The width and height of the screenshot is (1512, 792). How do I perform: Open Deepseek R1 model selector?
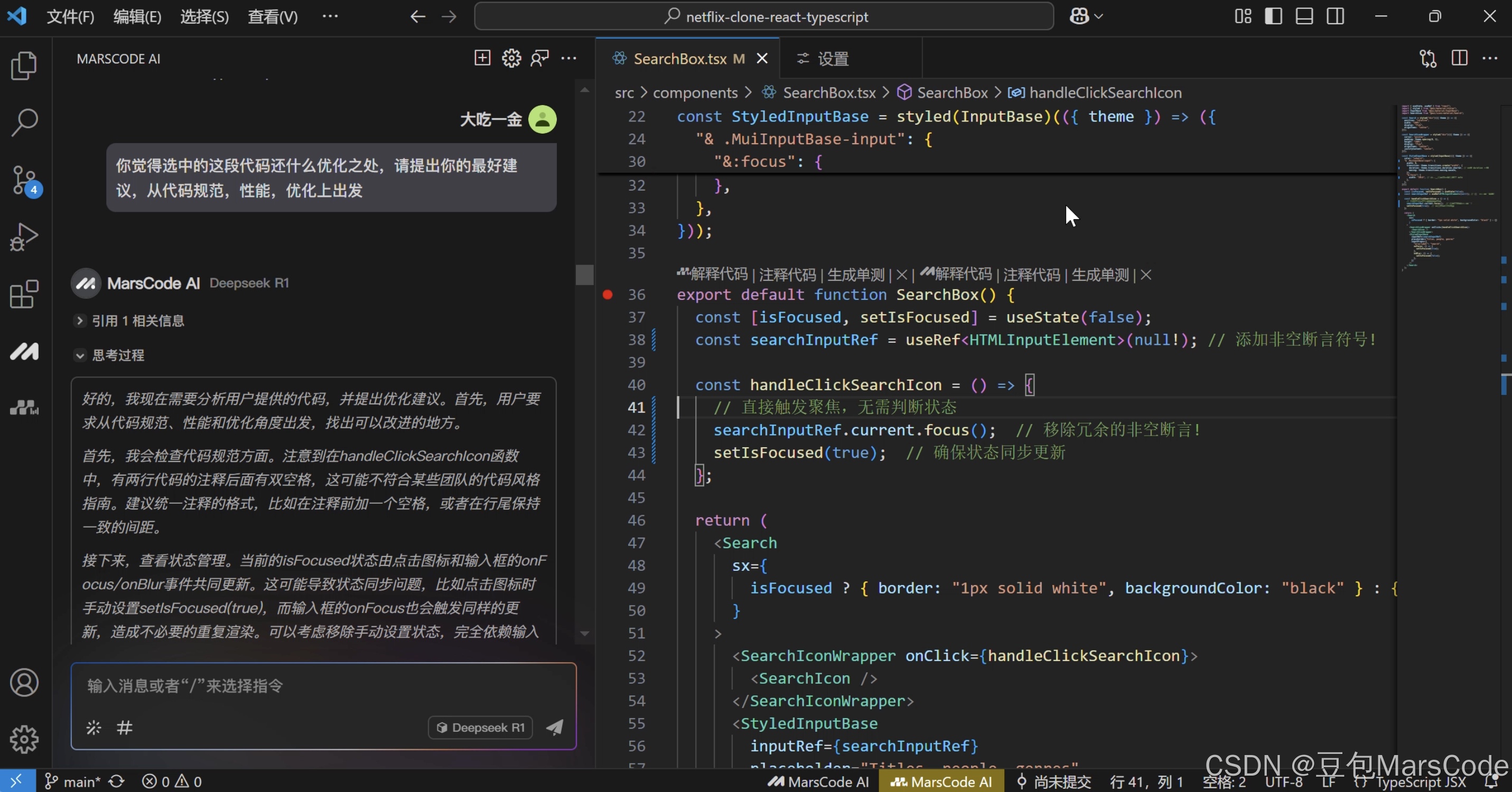point(480,728)
